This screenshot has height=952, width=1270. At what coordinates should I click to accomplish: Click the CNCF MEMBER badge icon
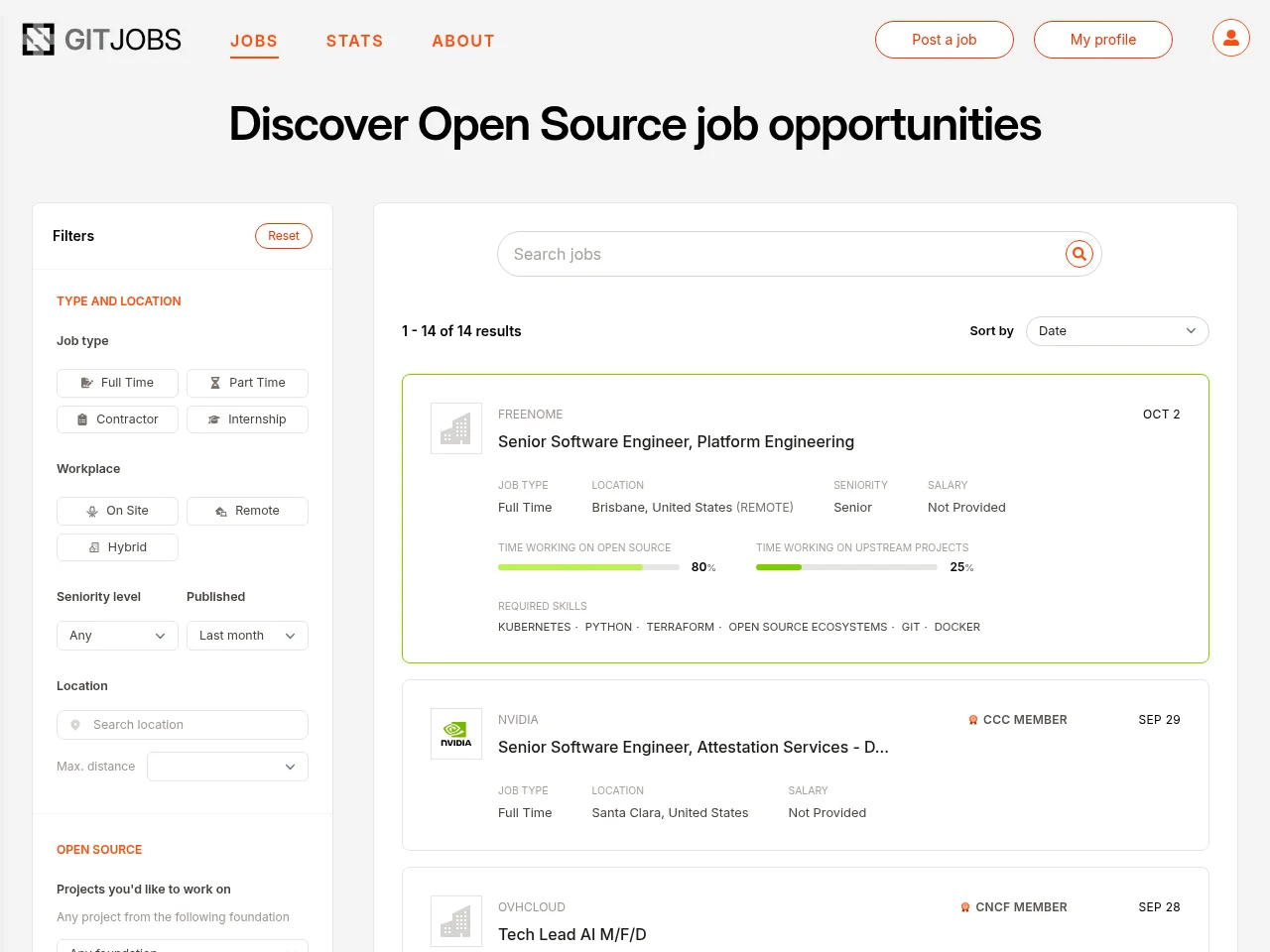coord(965,907)
